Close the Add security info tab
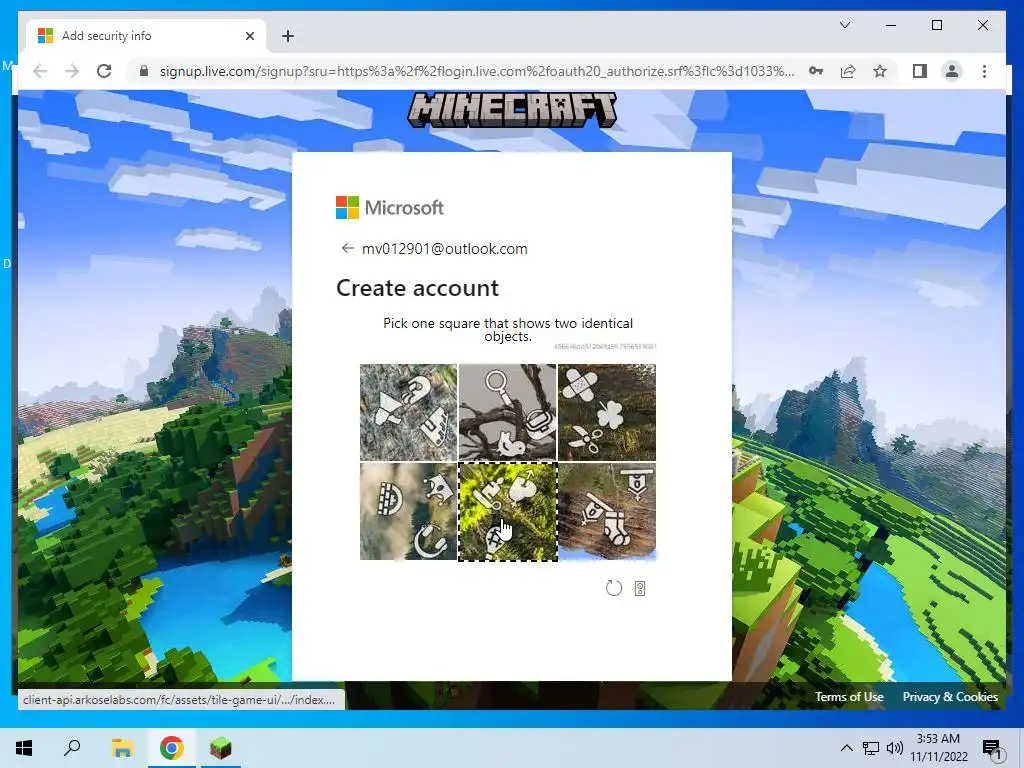The height and width of the screenshot is (768, 1024). (x=249, y=36)
